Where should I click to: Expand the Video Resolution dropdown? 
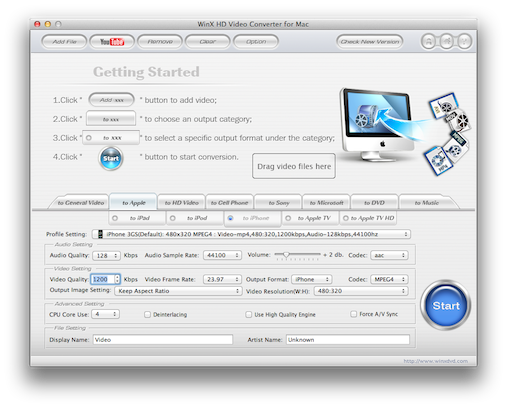point(361,291)
